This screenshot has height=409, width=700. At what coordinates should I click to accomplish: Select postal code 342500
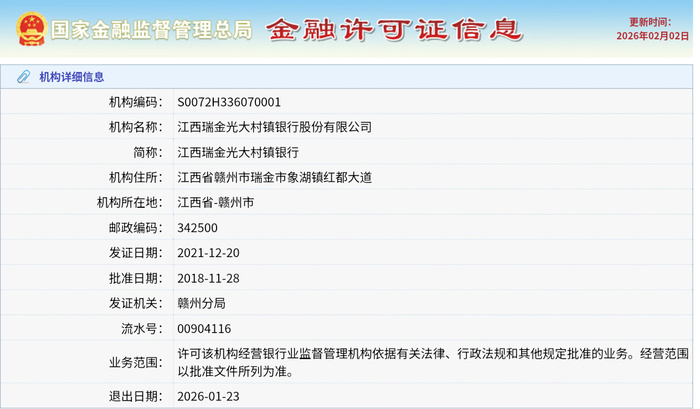point(197,228)
